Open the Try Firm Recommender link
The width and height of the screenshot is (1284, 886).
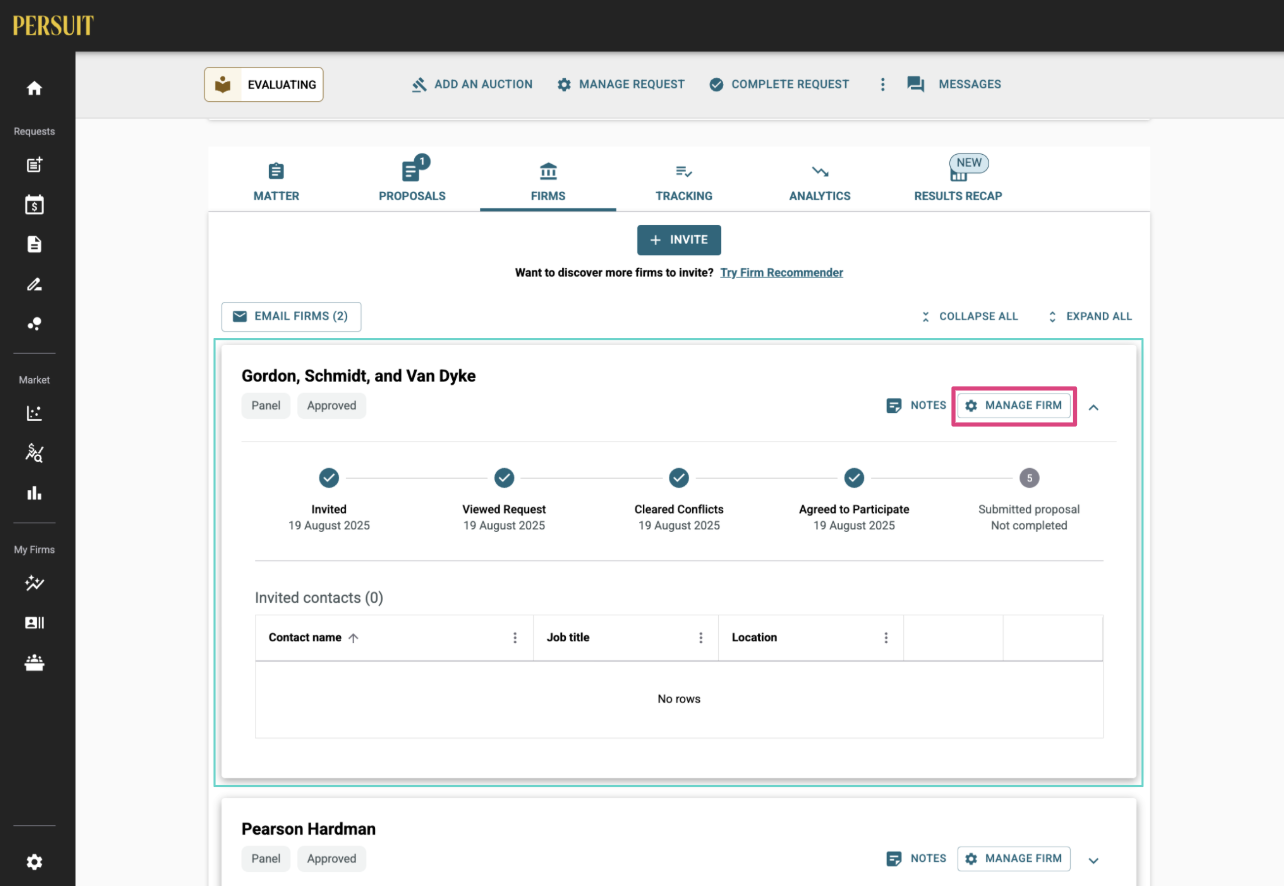point(782,273)
